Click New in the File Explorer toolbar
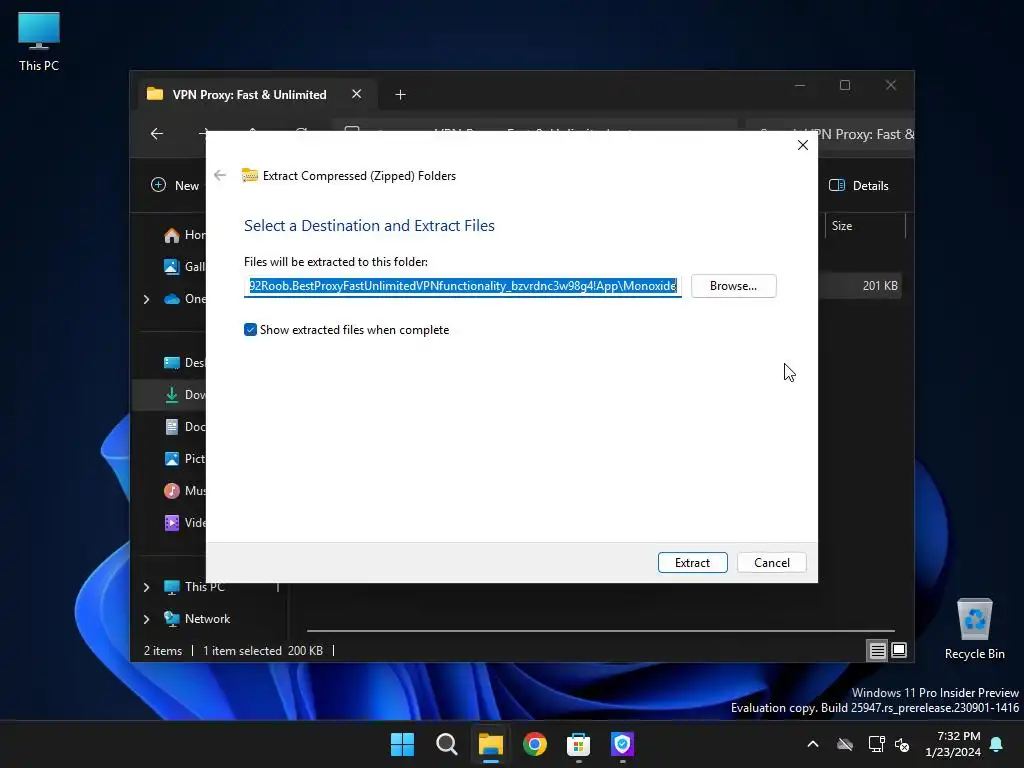Image resolution: width=1024 pixels, height=768 pixels. [x=175, y=185]
